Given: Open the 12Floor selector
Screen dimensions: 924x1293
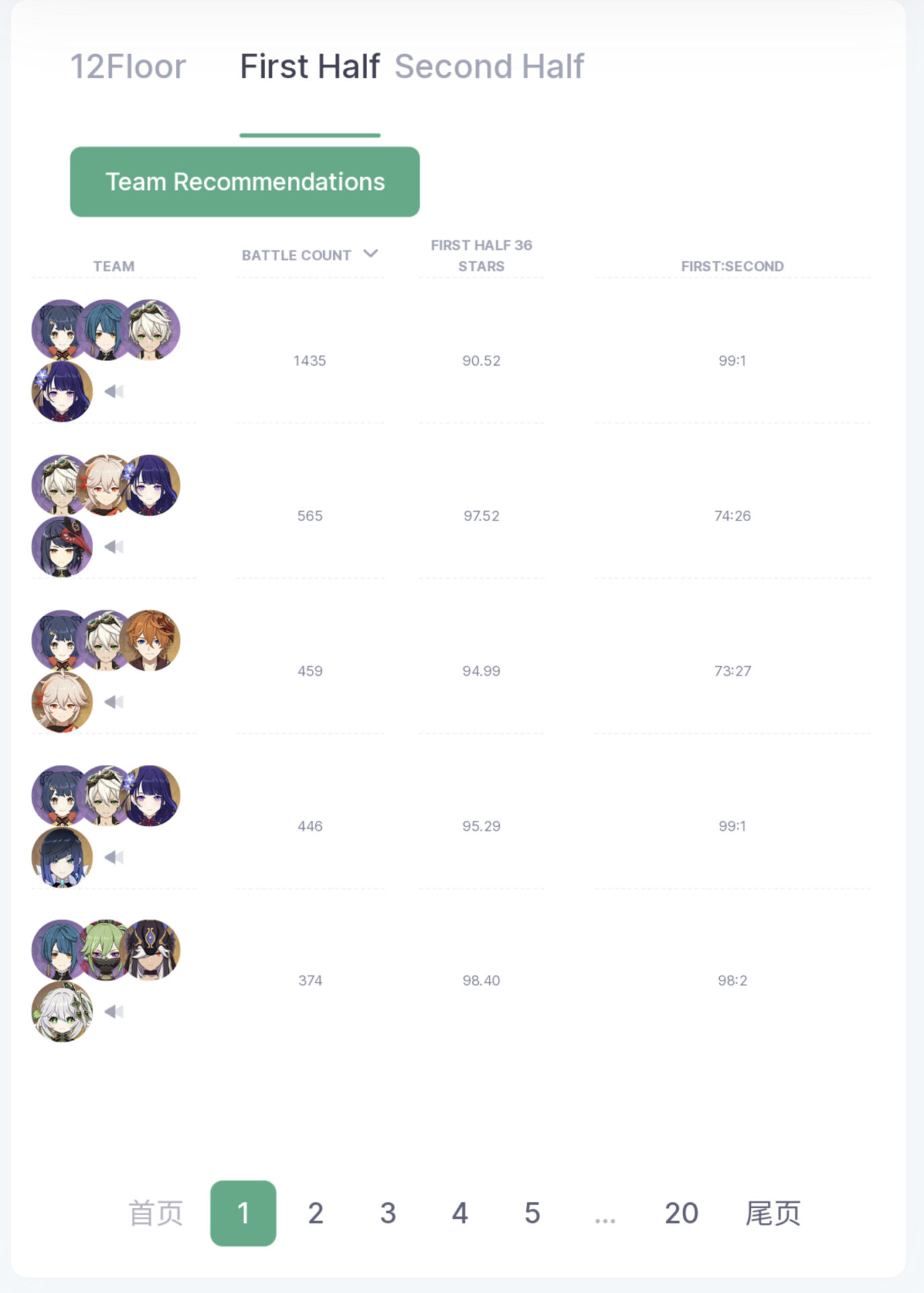Looking at the screenshot, I should coord(128,67).
